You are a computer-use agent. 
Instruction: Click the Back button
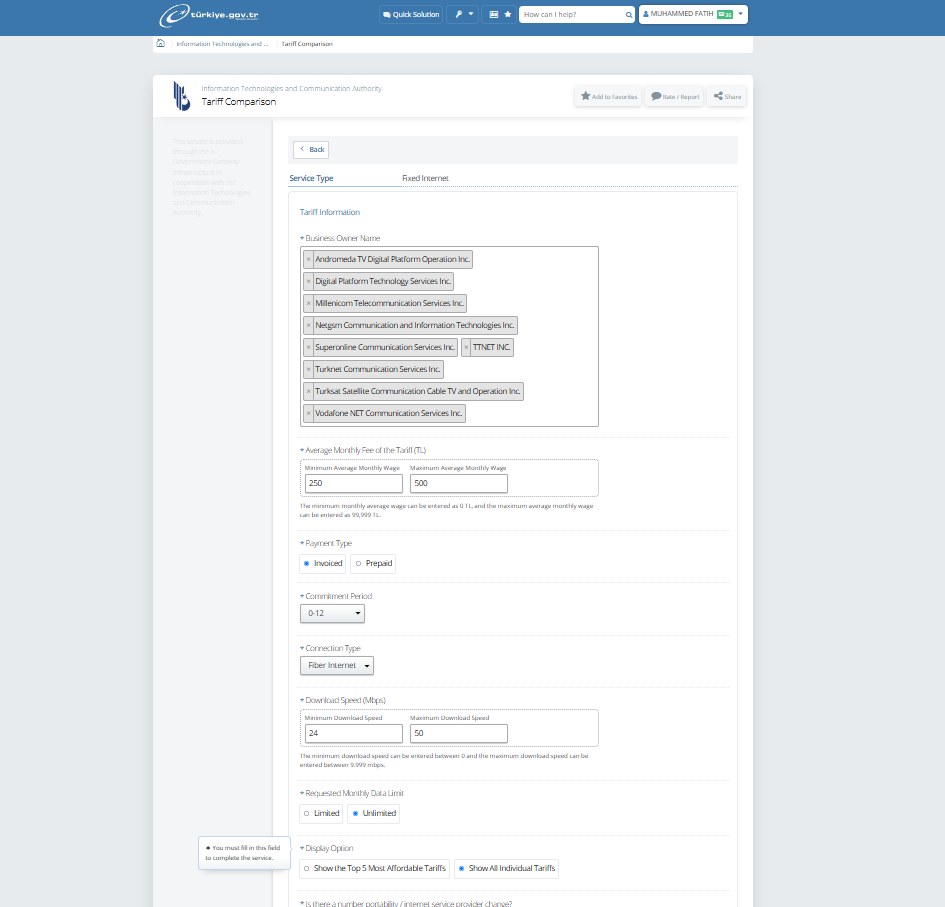pos(311,149)
